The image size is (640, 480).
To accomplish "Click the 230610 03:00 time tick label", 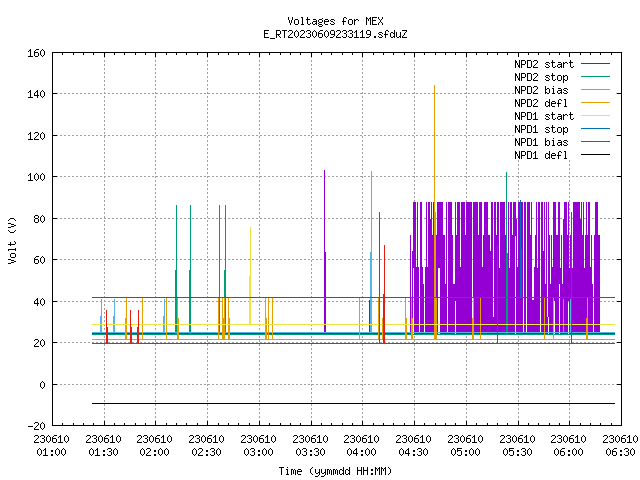I will pos(258,446).
